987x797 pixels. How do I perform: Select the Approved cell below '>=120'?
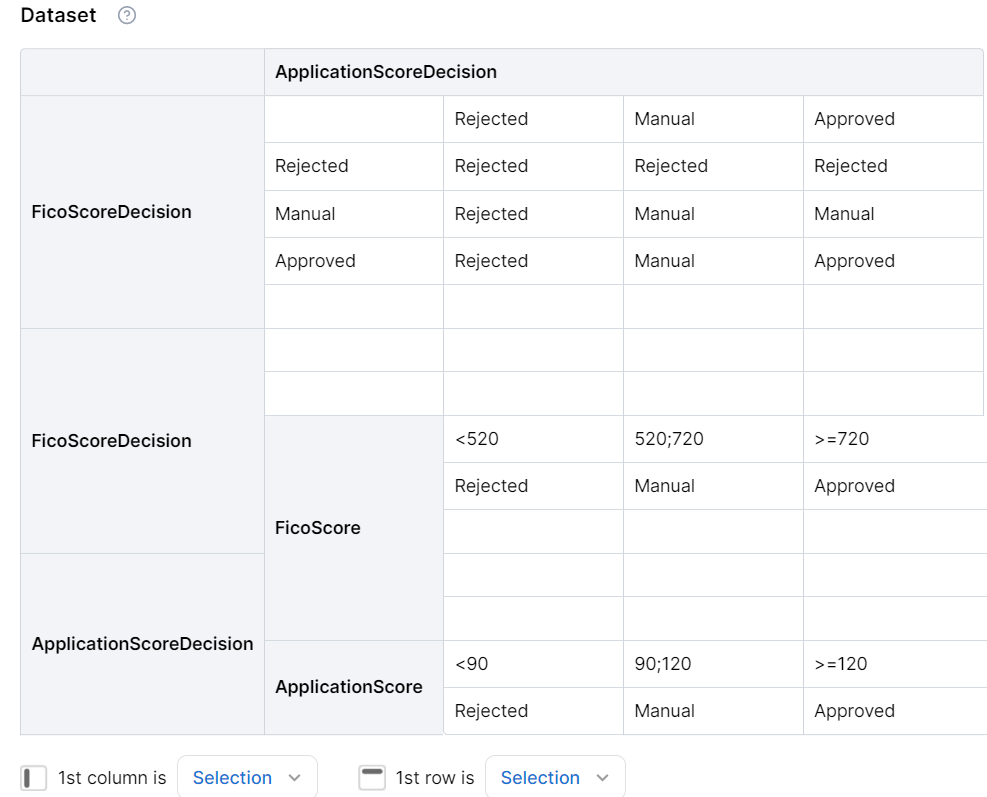(x=893, y=711)
